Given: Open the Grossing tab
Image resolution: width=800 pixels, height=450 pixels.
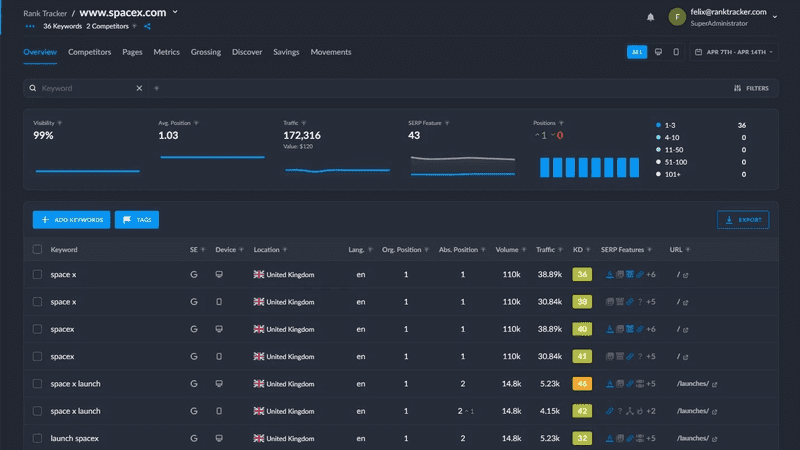Looking at the screenshot, I should click(x=206, y=52).
